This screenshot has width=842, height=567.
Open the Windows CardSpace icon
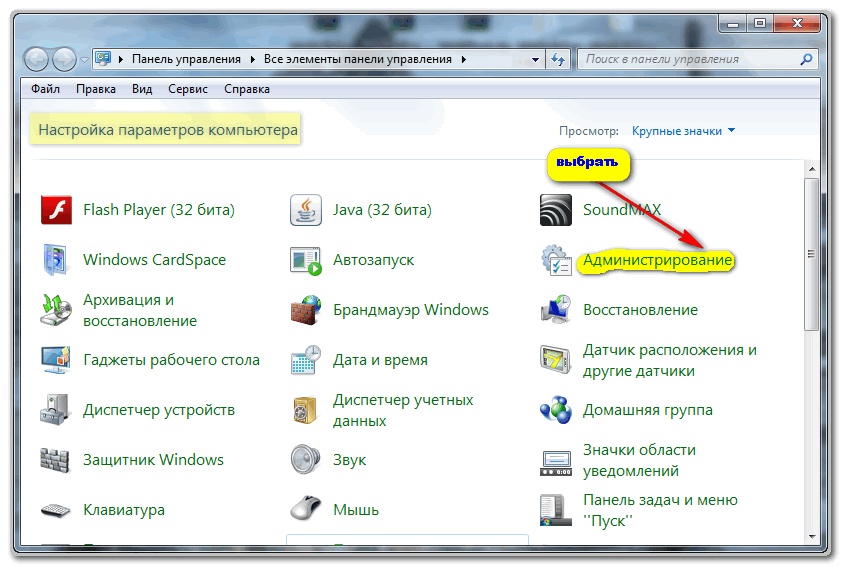click(56, 260)
